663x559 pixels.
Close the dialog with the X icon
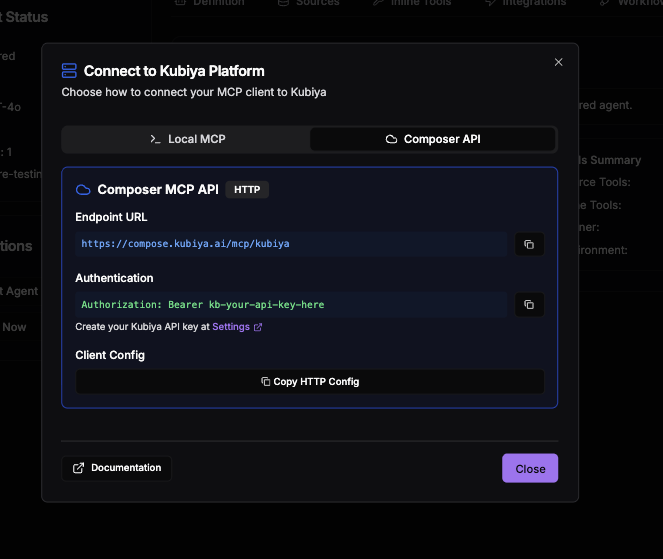coord(558,62)
